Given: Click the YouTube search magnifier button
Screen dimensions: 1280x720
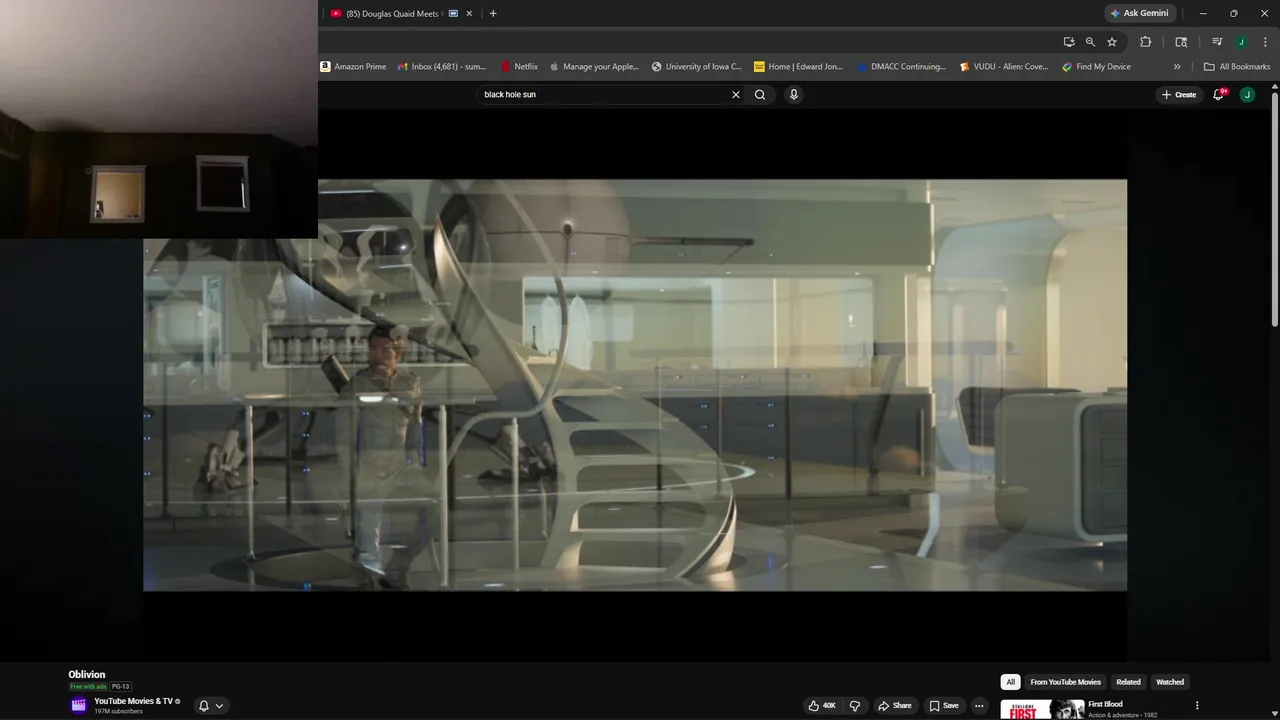Looking at the screenshot, I should (x=760, y=95).
